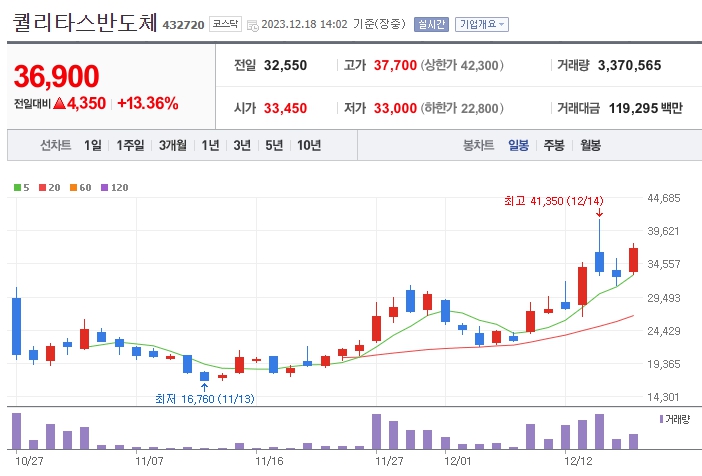
Task: Click the calendar icon beside the date
Action: (253, 25)
